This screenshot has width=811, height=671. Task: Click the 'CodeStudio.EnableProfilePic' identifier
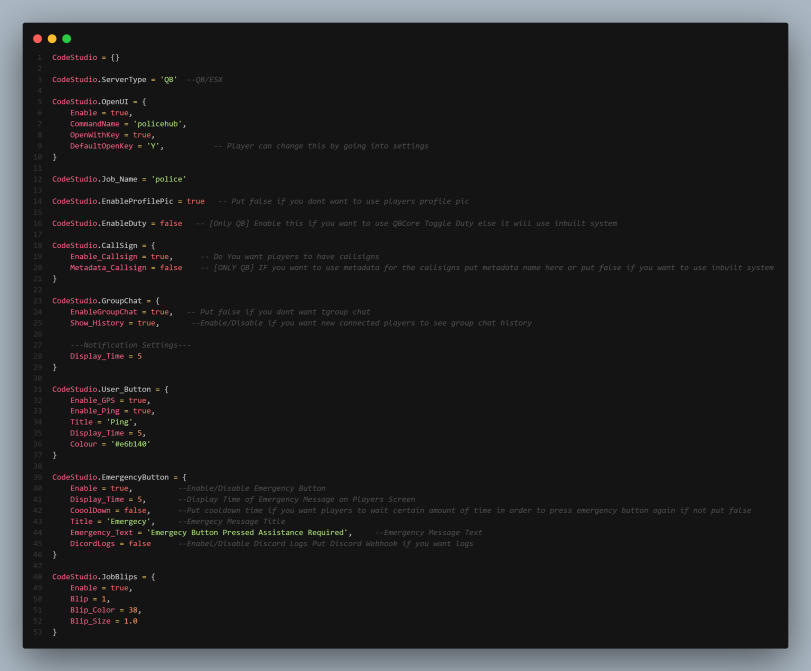point(113,201)
